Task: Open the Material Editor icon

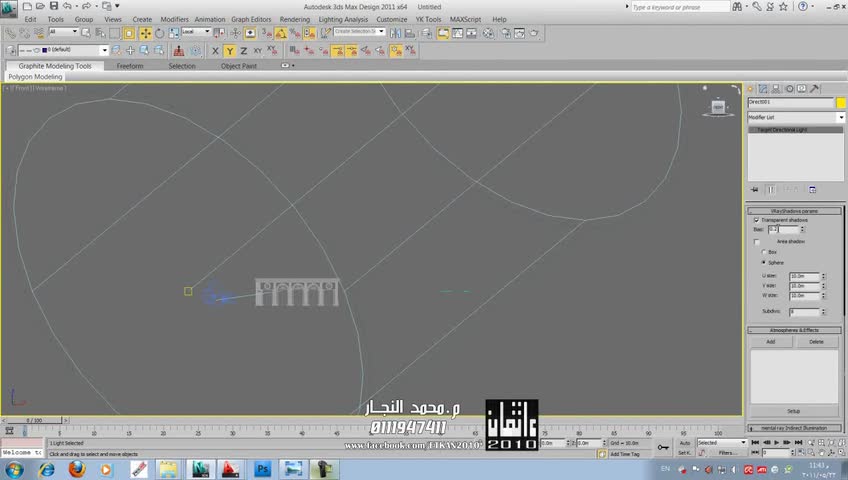Action: pyautogui.click(x=488, y=34)
